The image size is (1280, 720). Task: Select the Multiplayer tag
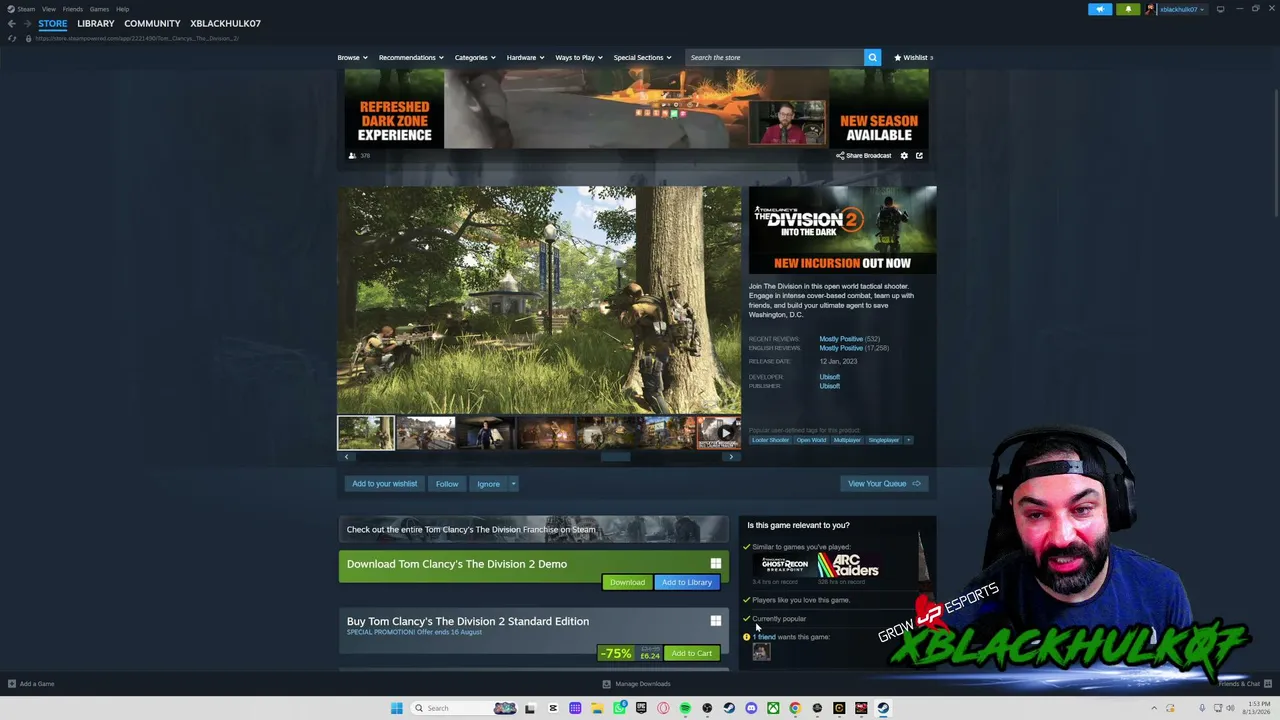pyautogui.click(x=847, y=440)
